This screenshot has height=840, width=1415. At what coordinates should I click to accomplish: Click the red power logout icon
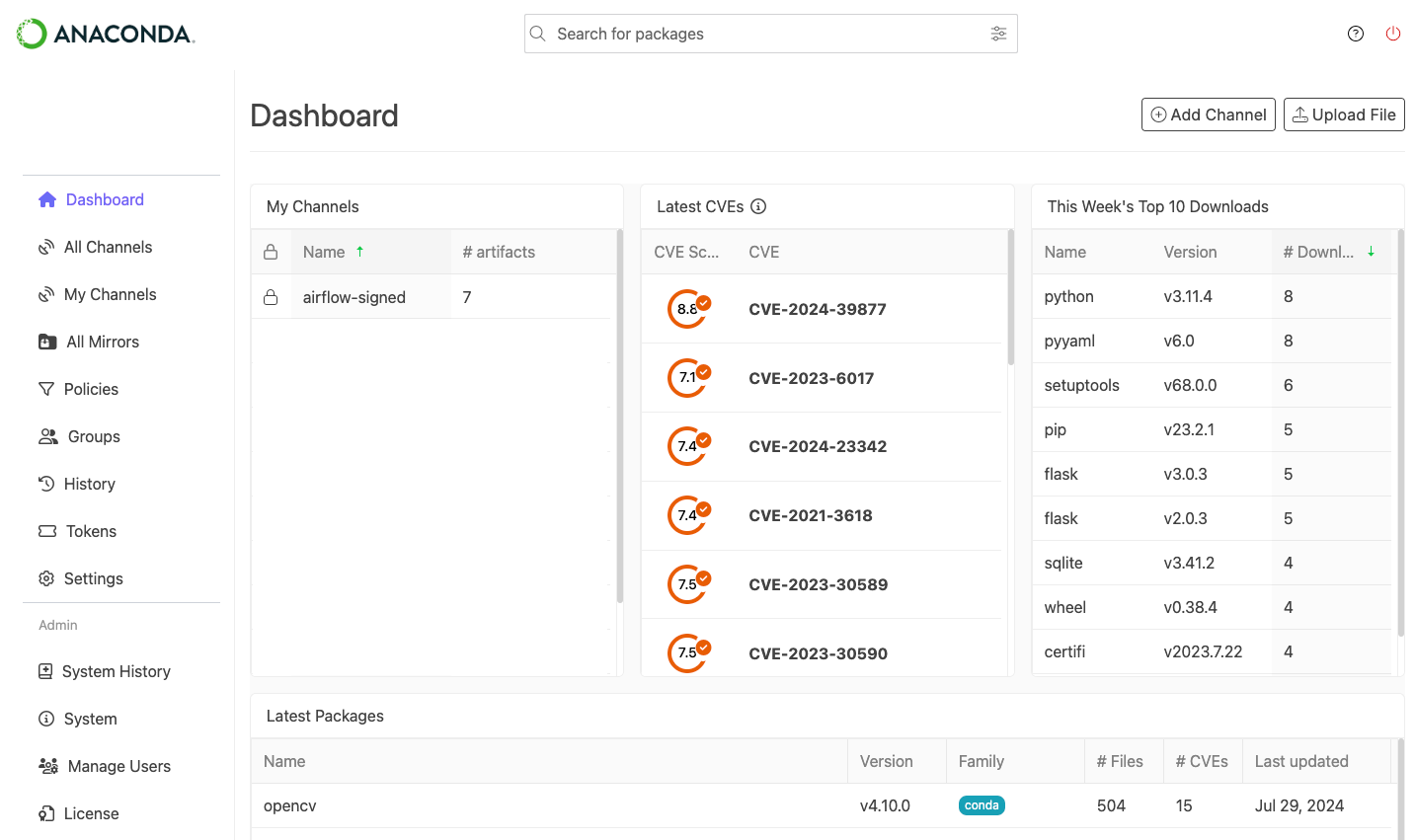[1393, 34]
